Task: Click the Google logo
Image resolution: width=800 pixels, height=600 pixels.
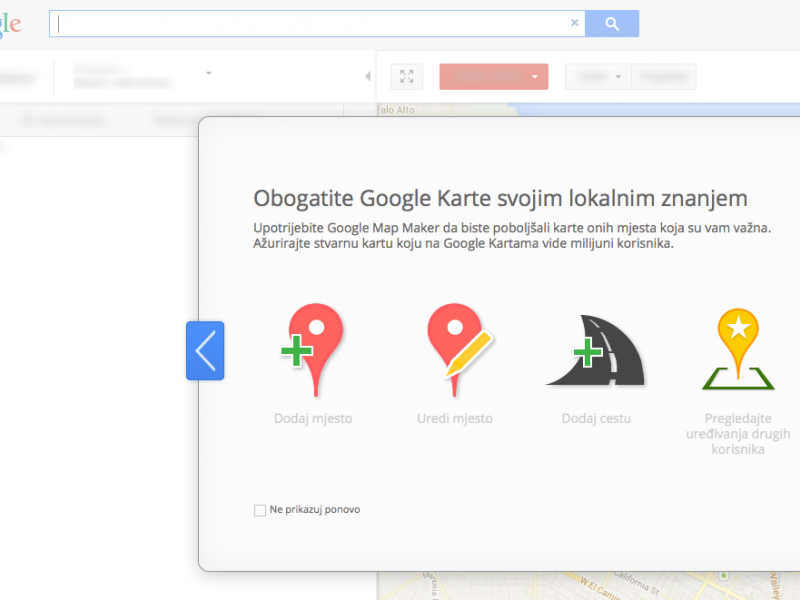Action: click(10, 24)
